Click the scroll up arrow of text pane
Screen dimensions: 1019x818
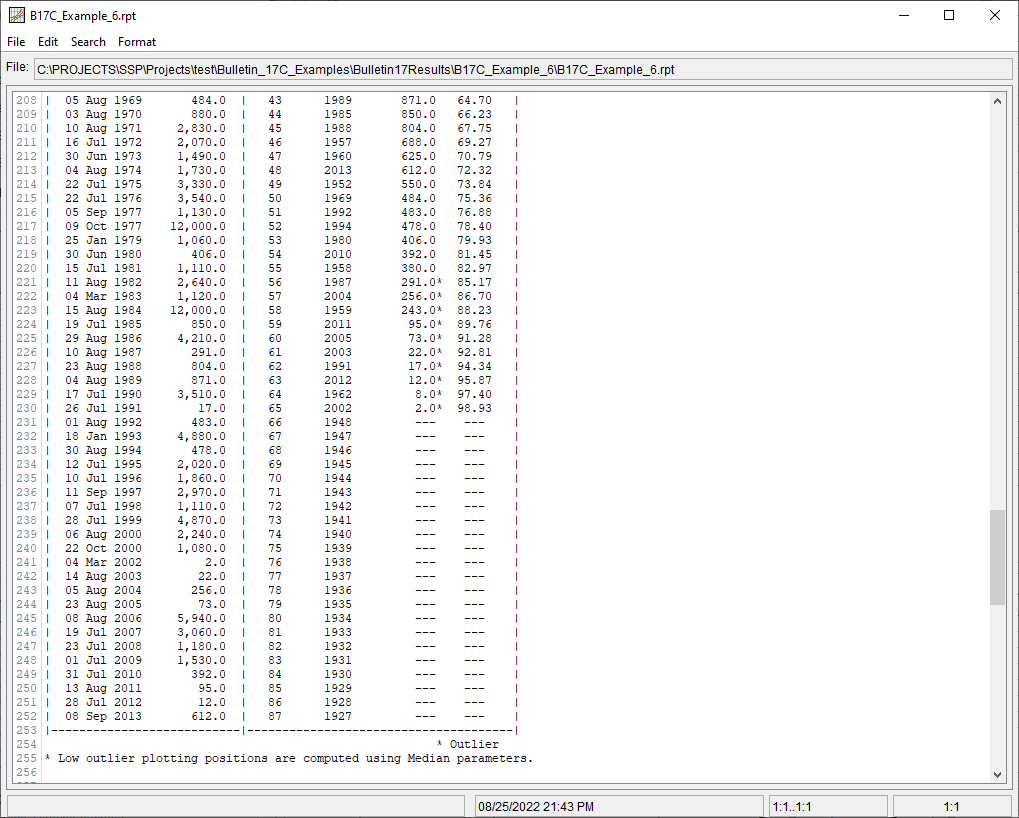[x=997, y=101]
